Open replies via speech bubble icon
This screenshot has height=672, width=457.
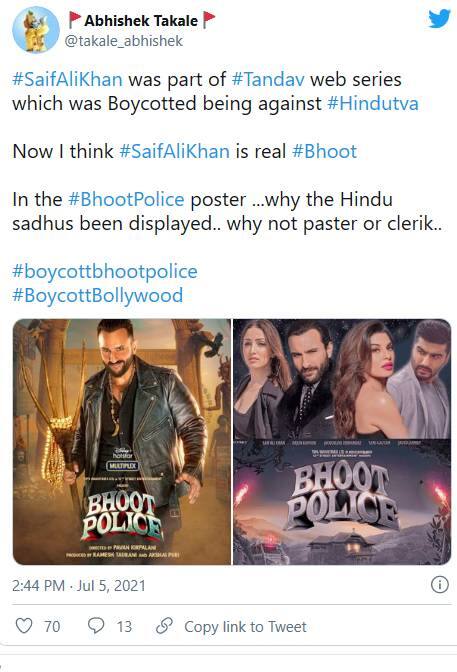pyautogui.click(x=96, y=626)
